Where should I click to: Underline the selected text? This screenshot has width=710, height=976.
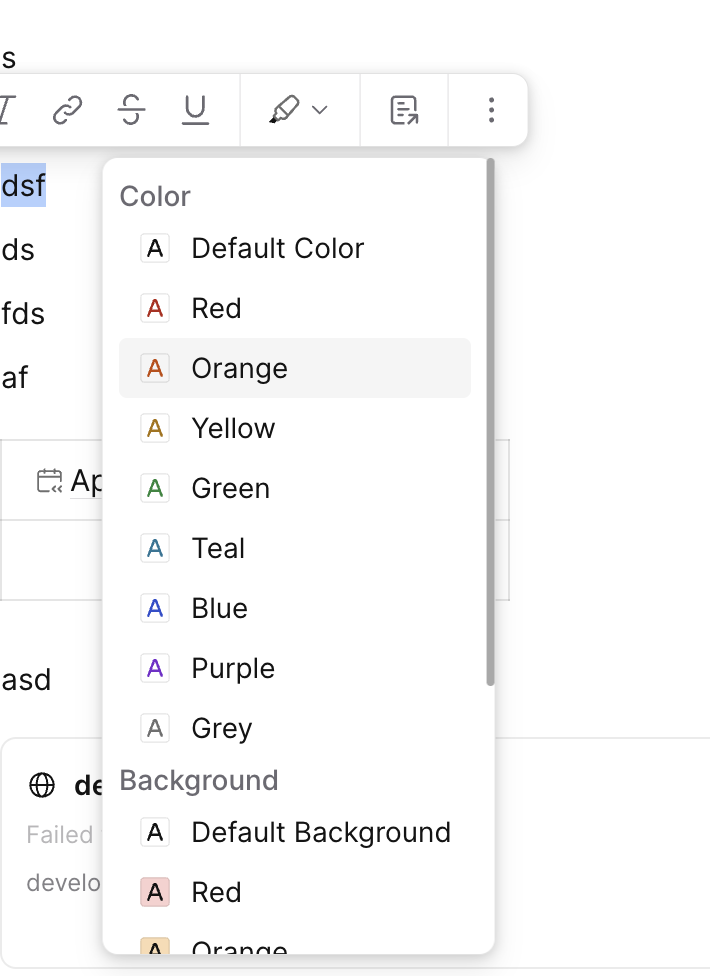[x=195, y=110]
